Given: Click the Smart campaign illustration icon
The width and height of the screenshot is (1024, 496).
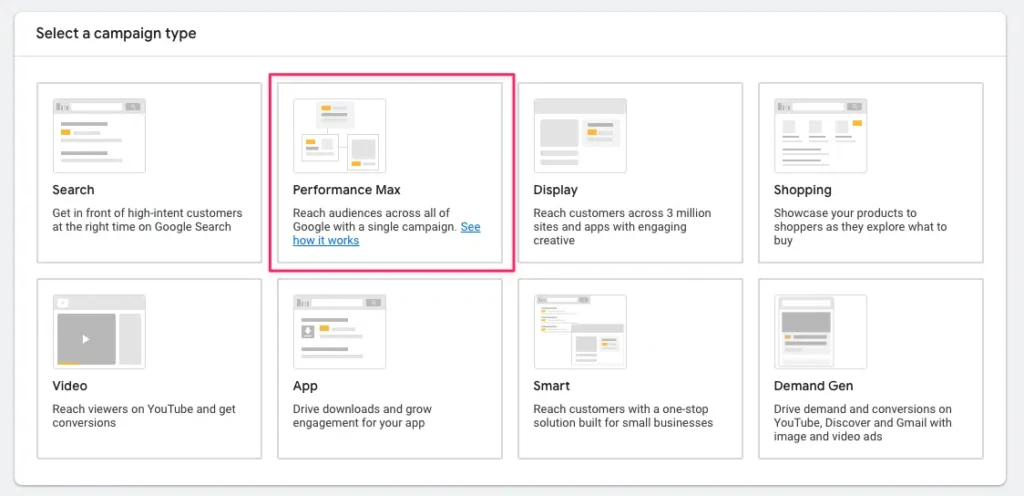Looking at the screenshot, I should click(x=580, y=331).
